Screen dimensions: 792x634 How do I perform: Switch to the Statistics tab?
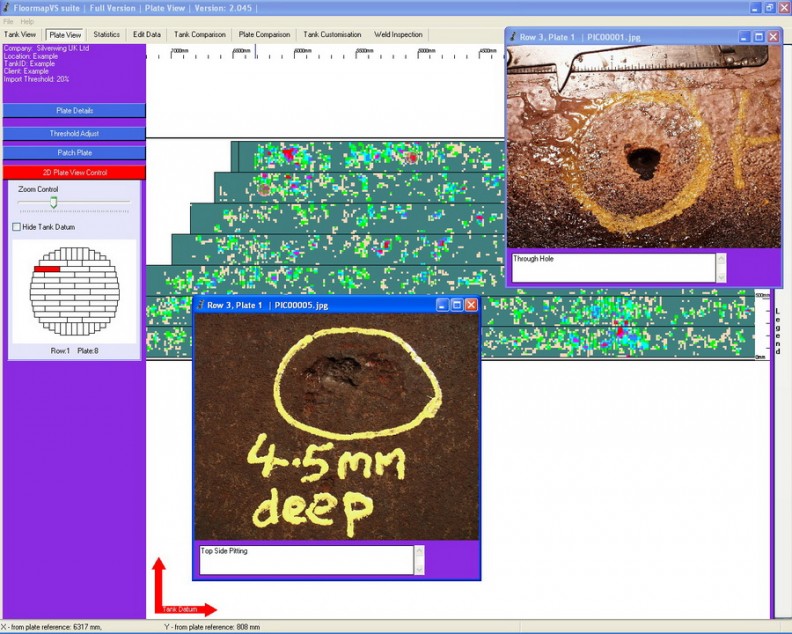tap(106, 35)
